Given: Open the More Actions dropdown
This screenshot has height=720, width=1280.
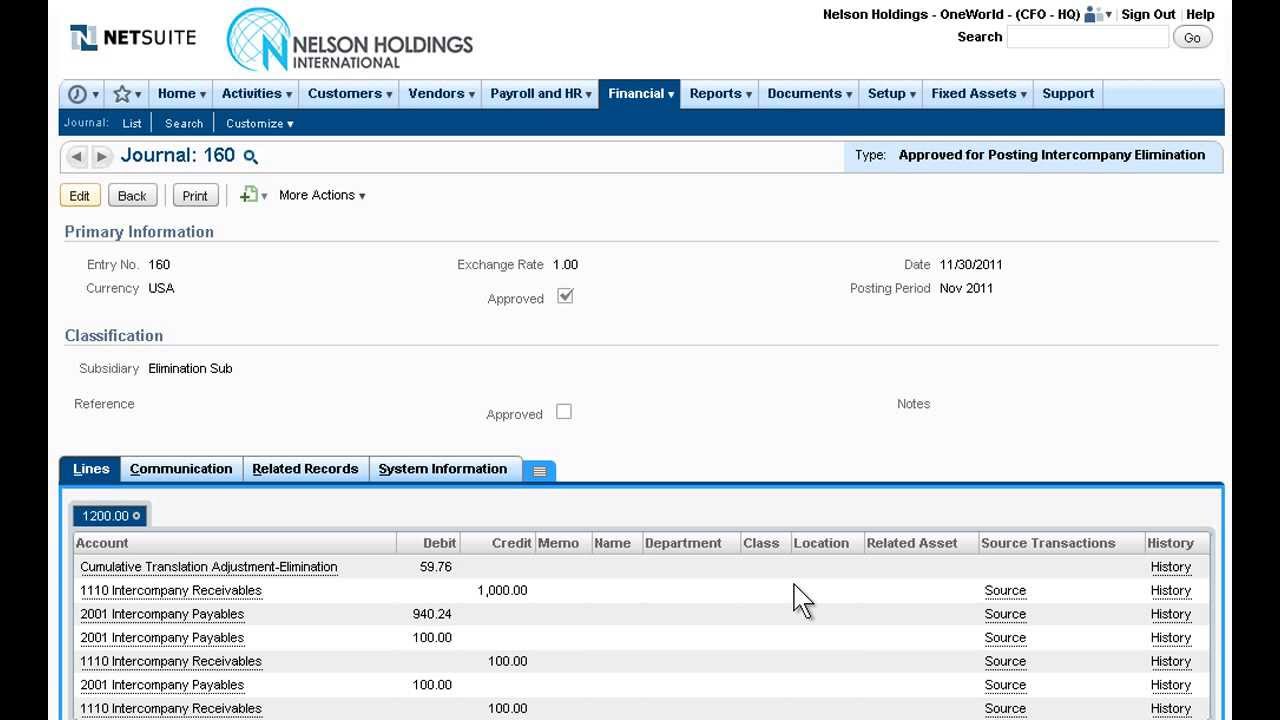Looking at the screenshot, I should (x=322, y=195).
